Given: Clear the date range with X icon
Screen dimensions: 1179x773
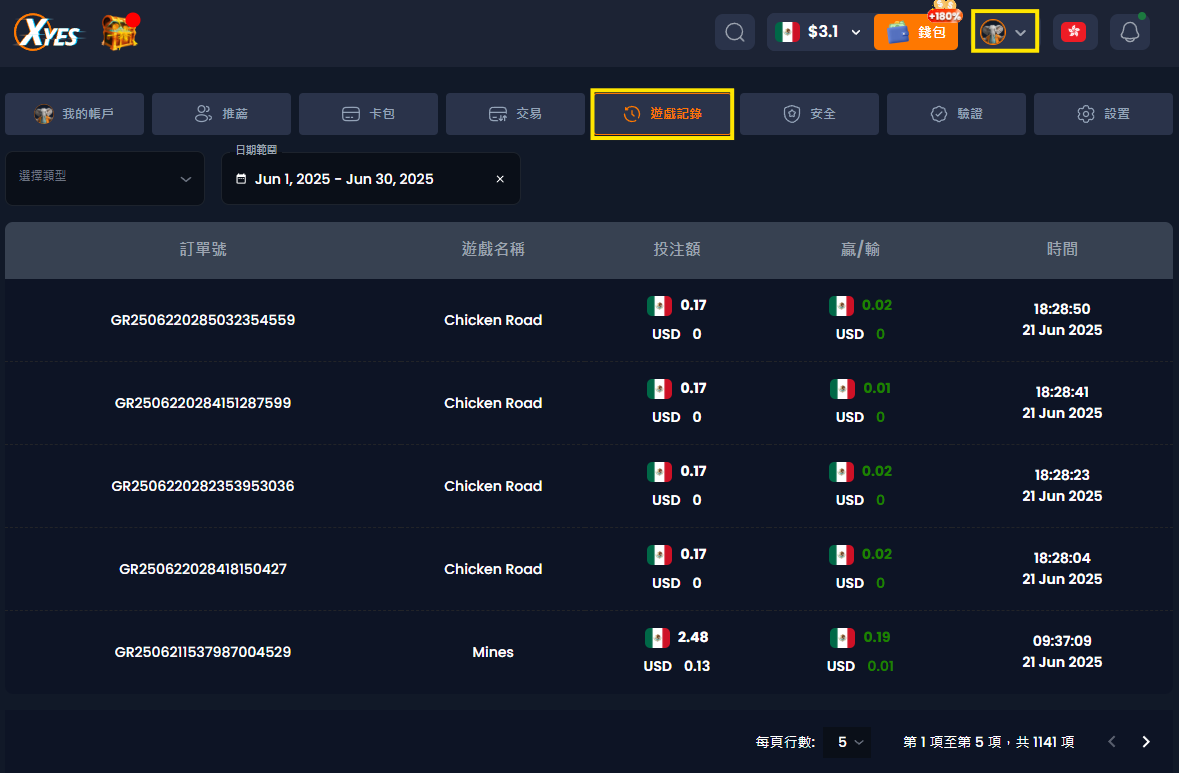Looking at the screenshot, I should coord(500,179).
